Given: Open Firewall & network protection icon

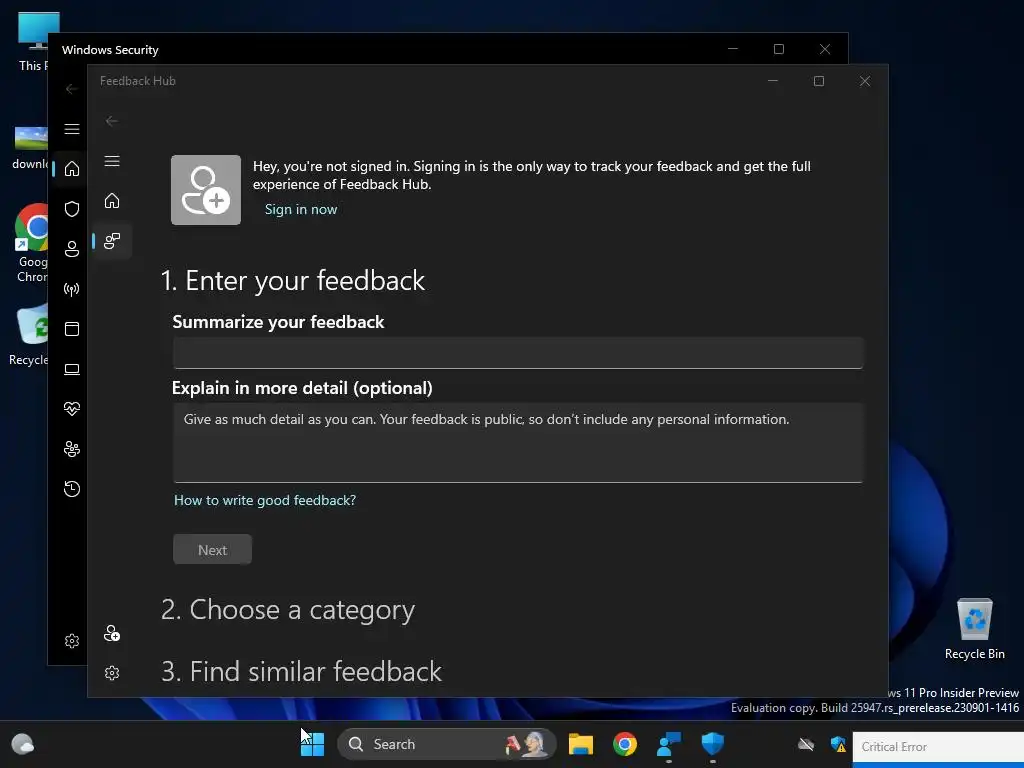Looking at the screenshot, I should [72, 289].
